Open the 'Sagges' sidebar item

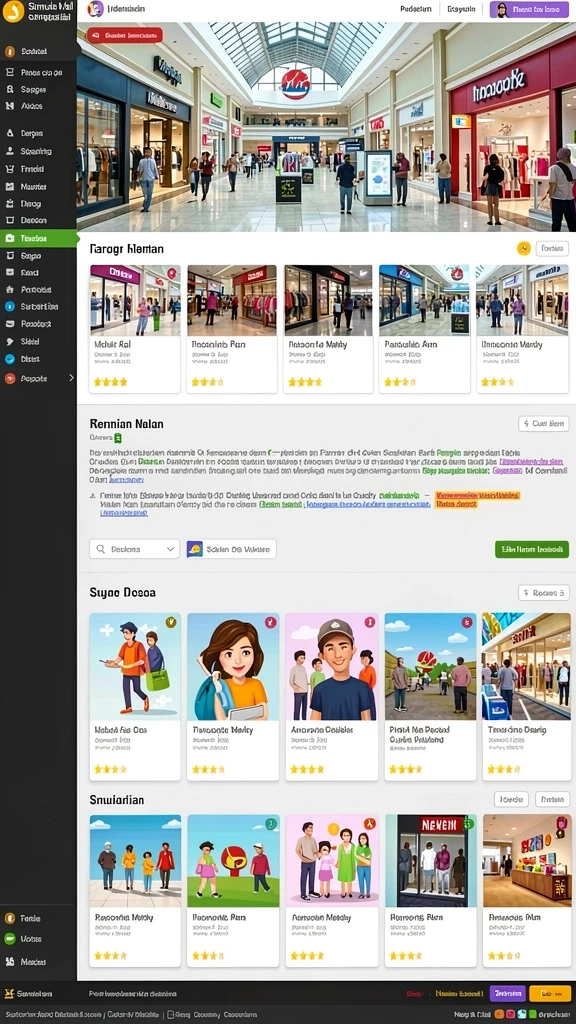(x=38, y=89)
